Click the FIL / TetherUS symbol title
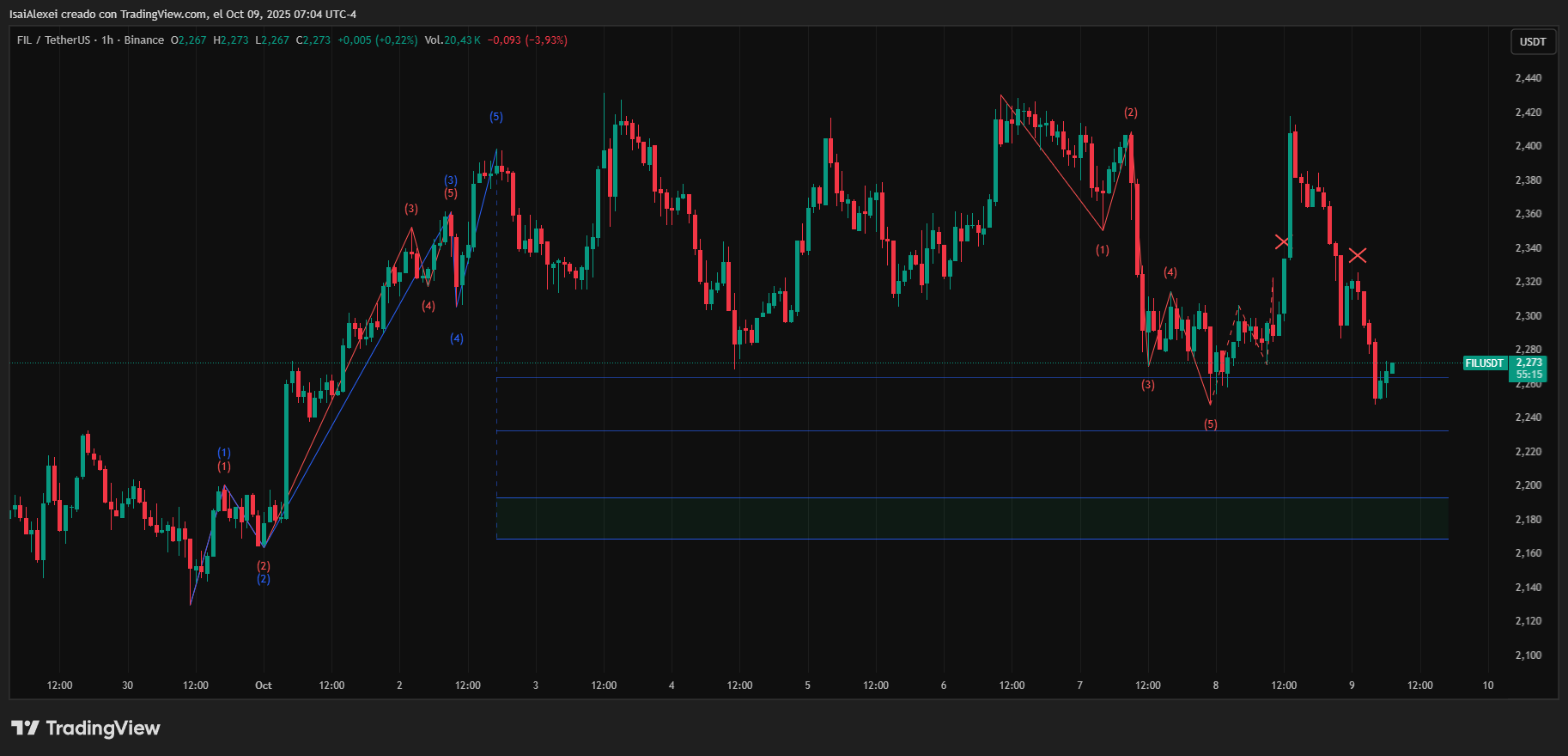The width and height of the screenshot is (1568, 756). point(53,40)
